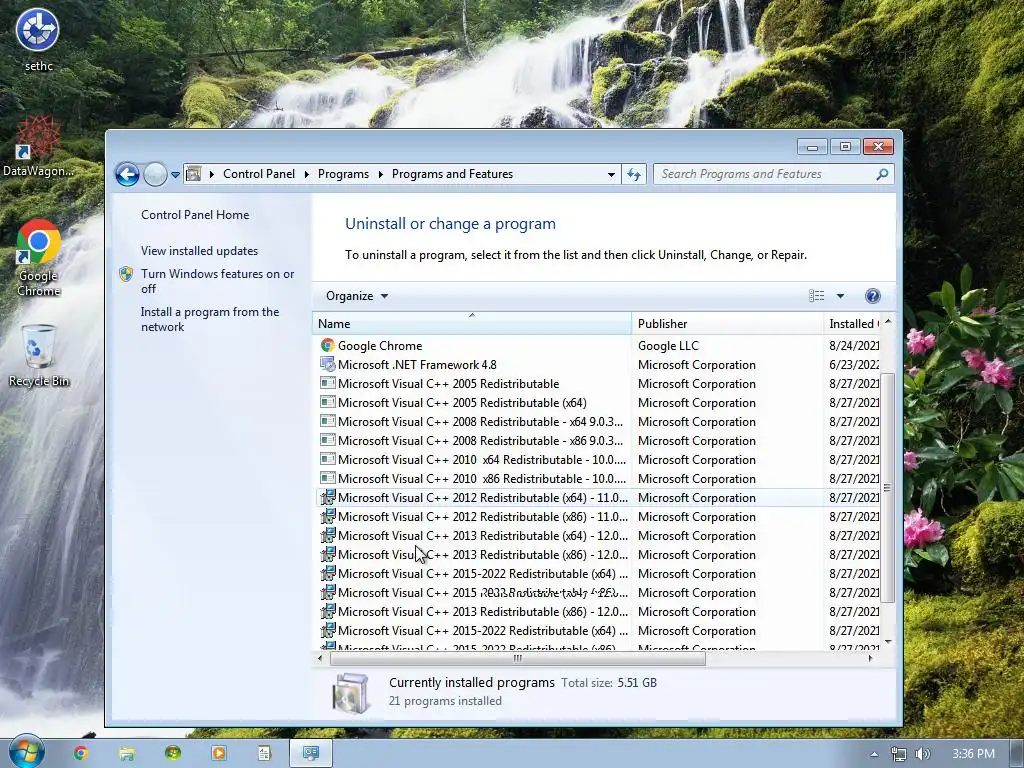The width and height of the screenshot is (1024, 768).
Task: Click the installed programs icon in details pane
Action: click(x=351, y=693)
